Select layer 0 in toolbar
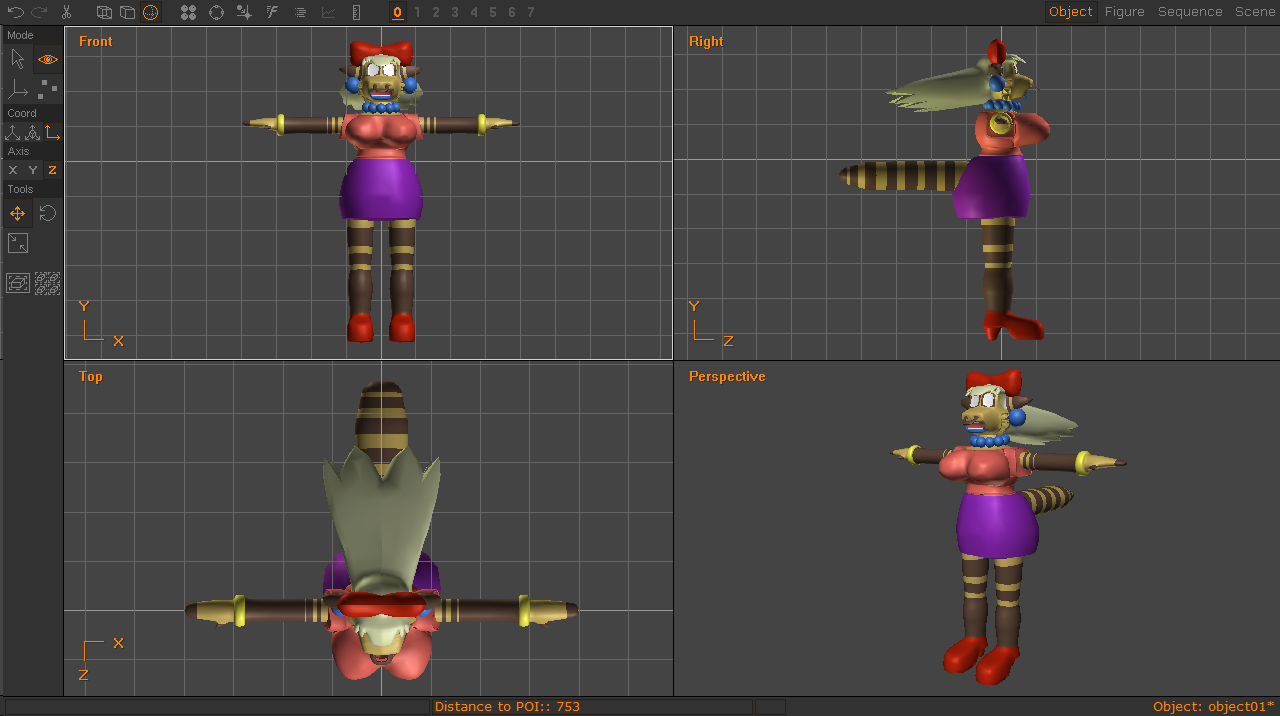 pyautogui.click(x=397, y=12)
